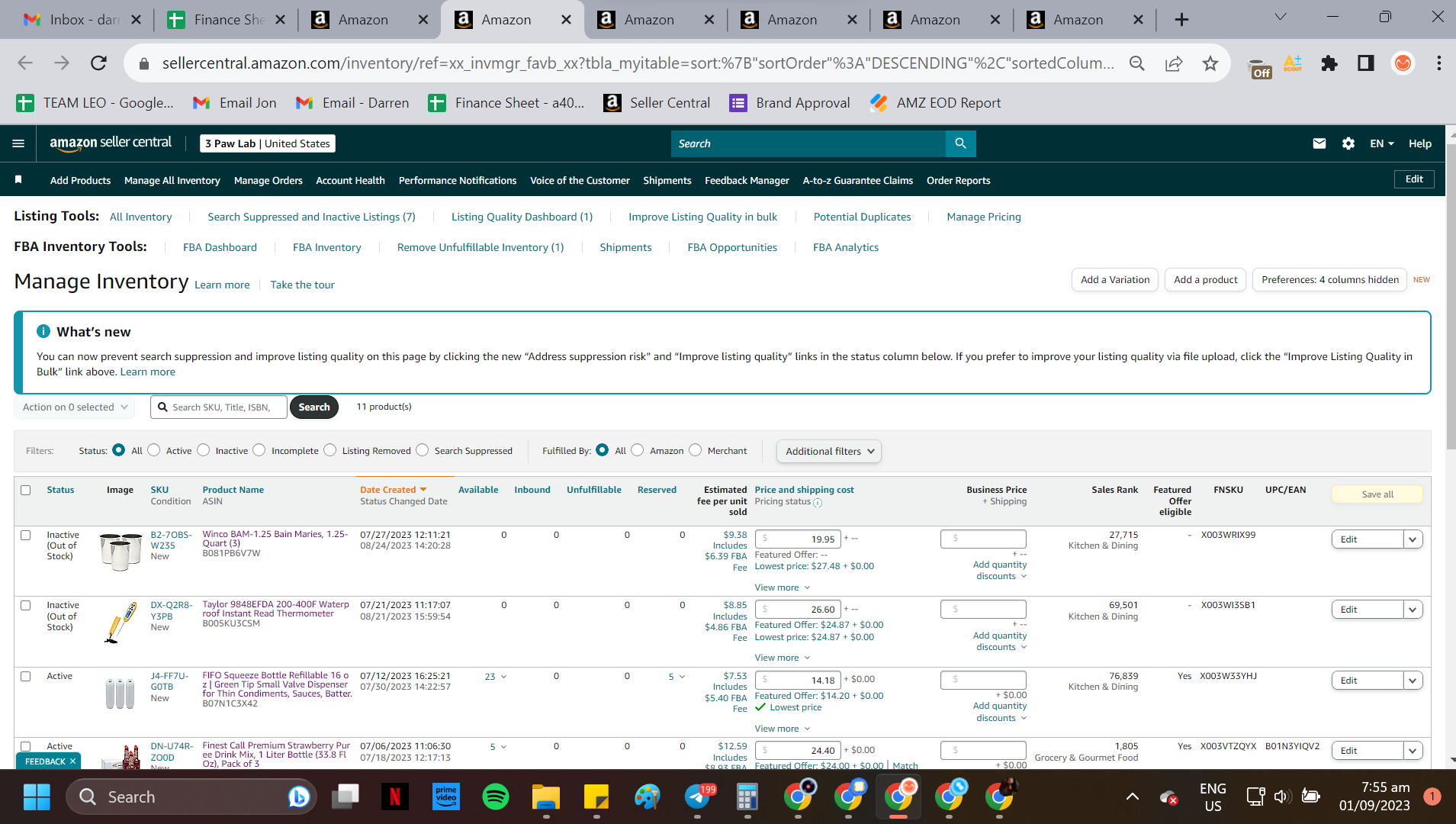1456x824 pixels.
Task: Expand reserved quantity 5 for FIFO bottle
Action: (x=677, y=677)
